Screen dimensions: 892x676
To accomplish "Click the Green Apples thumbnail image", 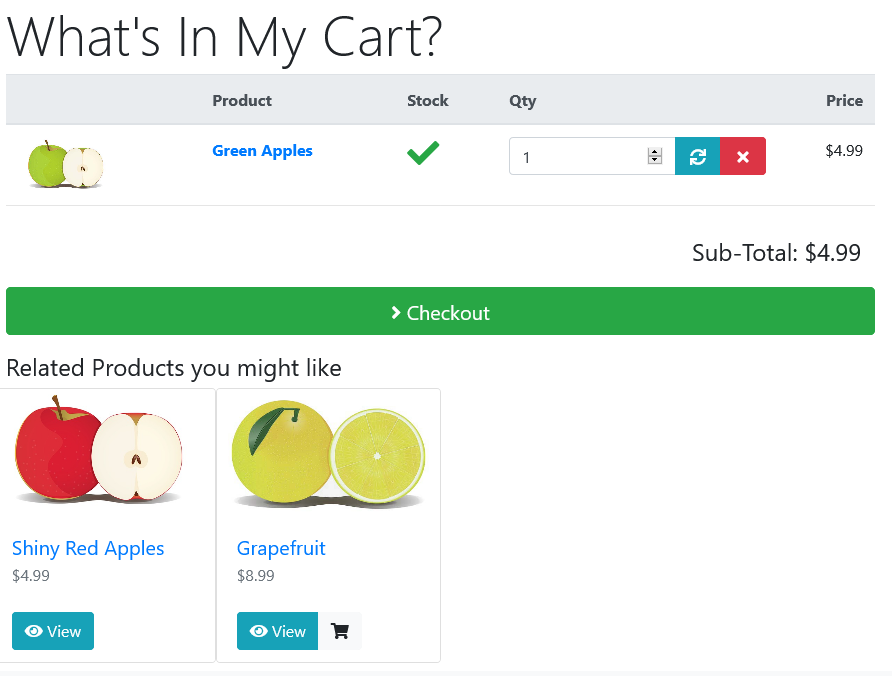I will (65, 164).
